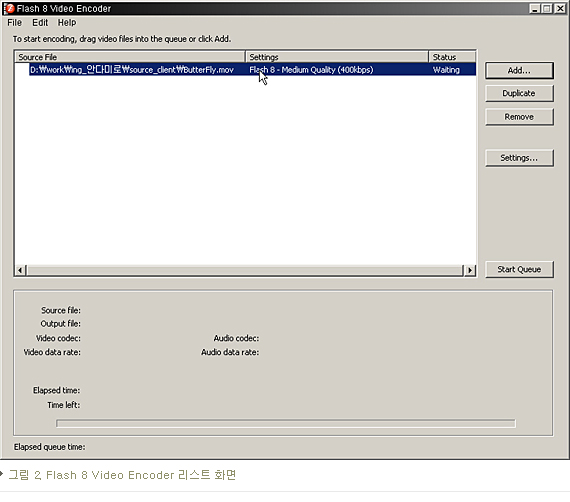
Task: Click the Waiting status cell
Action: point(446,70)
